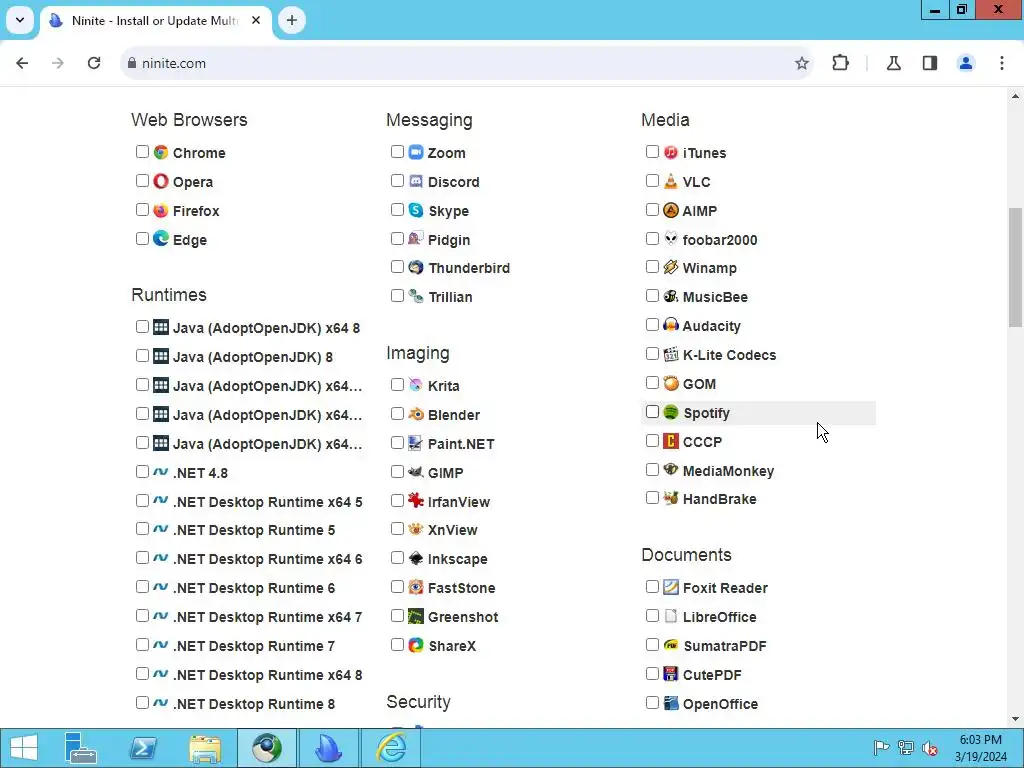Viewport: 1024px width, 768px height.
Task: Click the Audacity headphones icon
Action: [671, 325]
